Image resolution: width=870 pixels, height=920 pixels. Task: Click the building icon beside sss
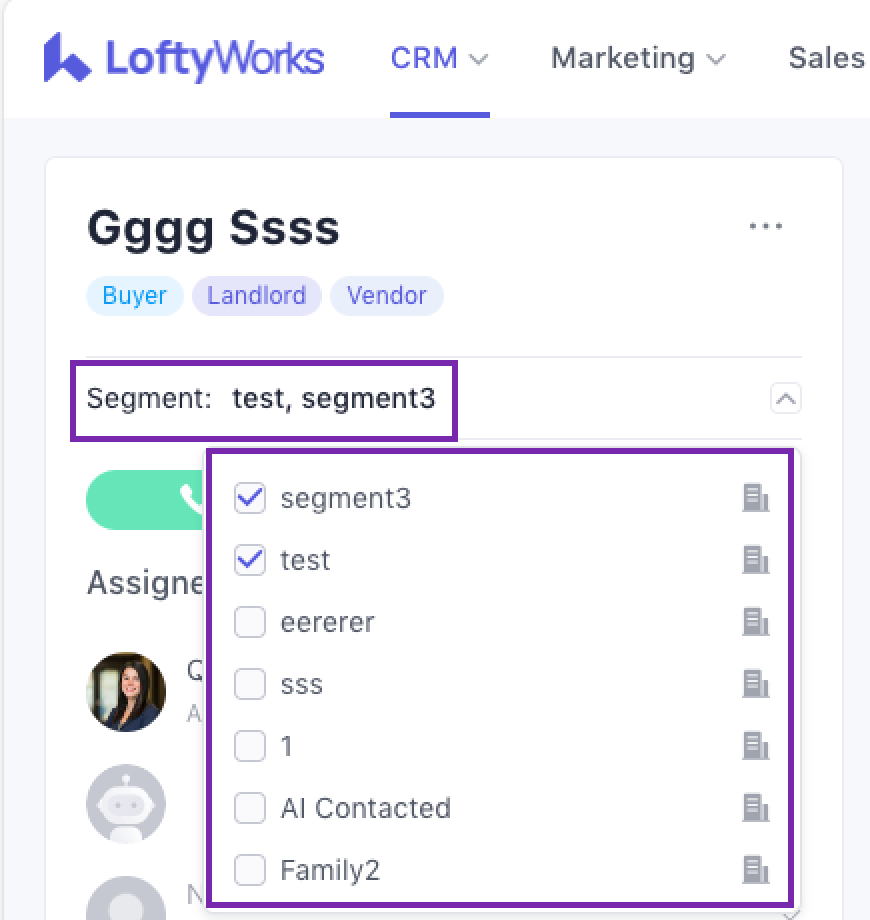coord(755,684)
